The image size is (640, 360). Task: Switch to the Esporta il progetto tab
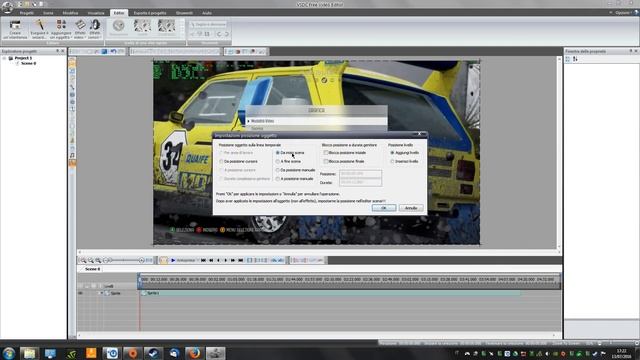pyautogui.click(x=150, y=13)
